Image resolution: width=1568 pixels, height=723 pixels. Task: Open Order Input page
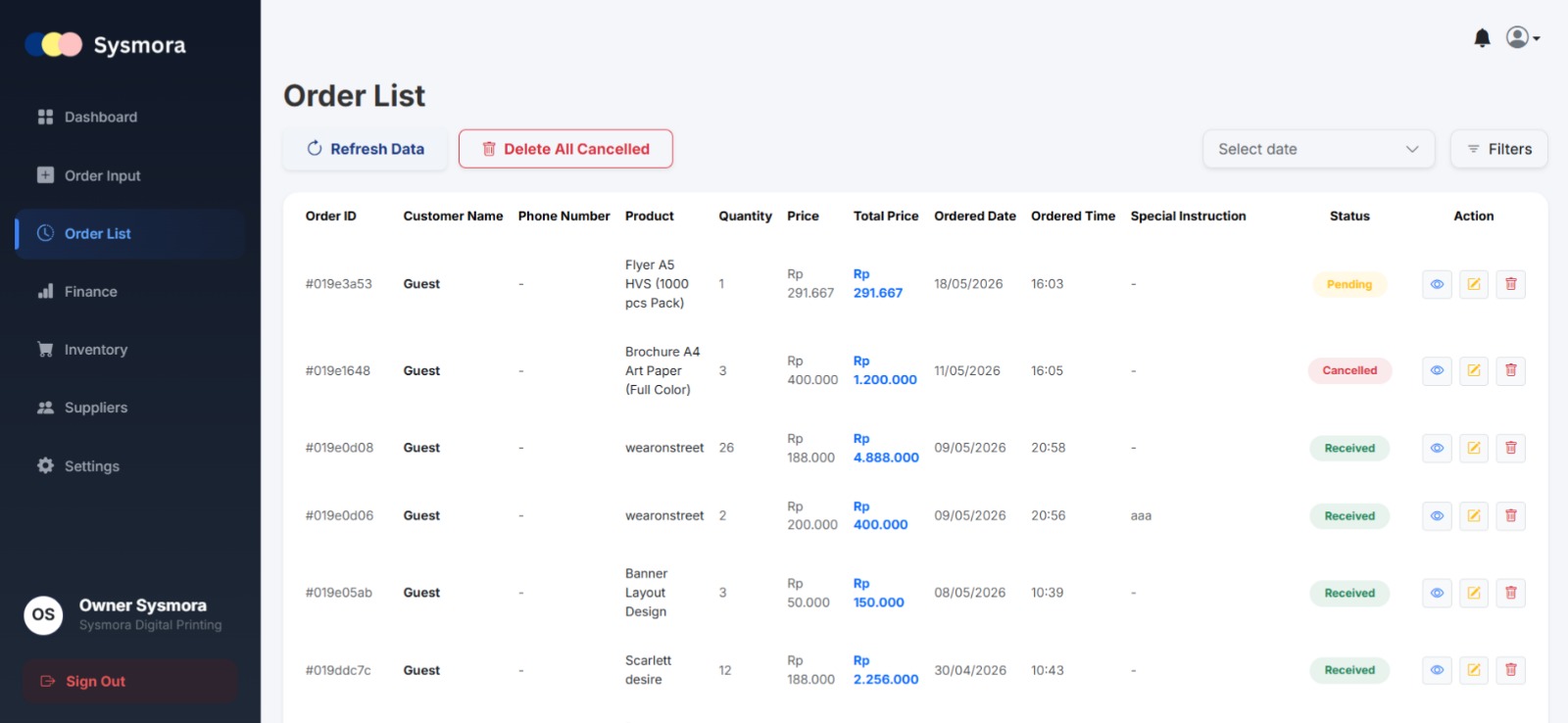130,175
